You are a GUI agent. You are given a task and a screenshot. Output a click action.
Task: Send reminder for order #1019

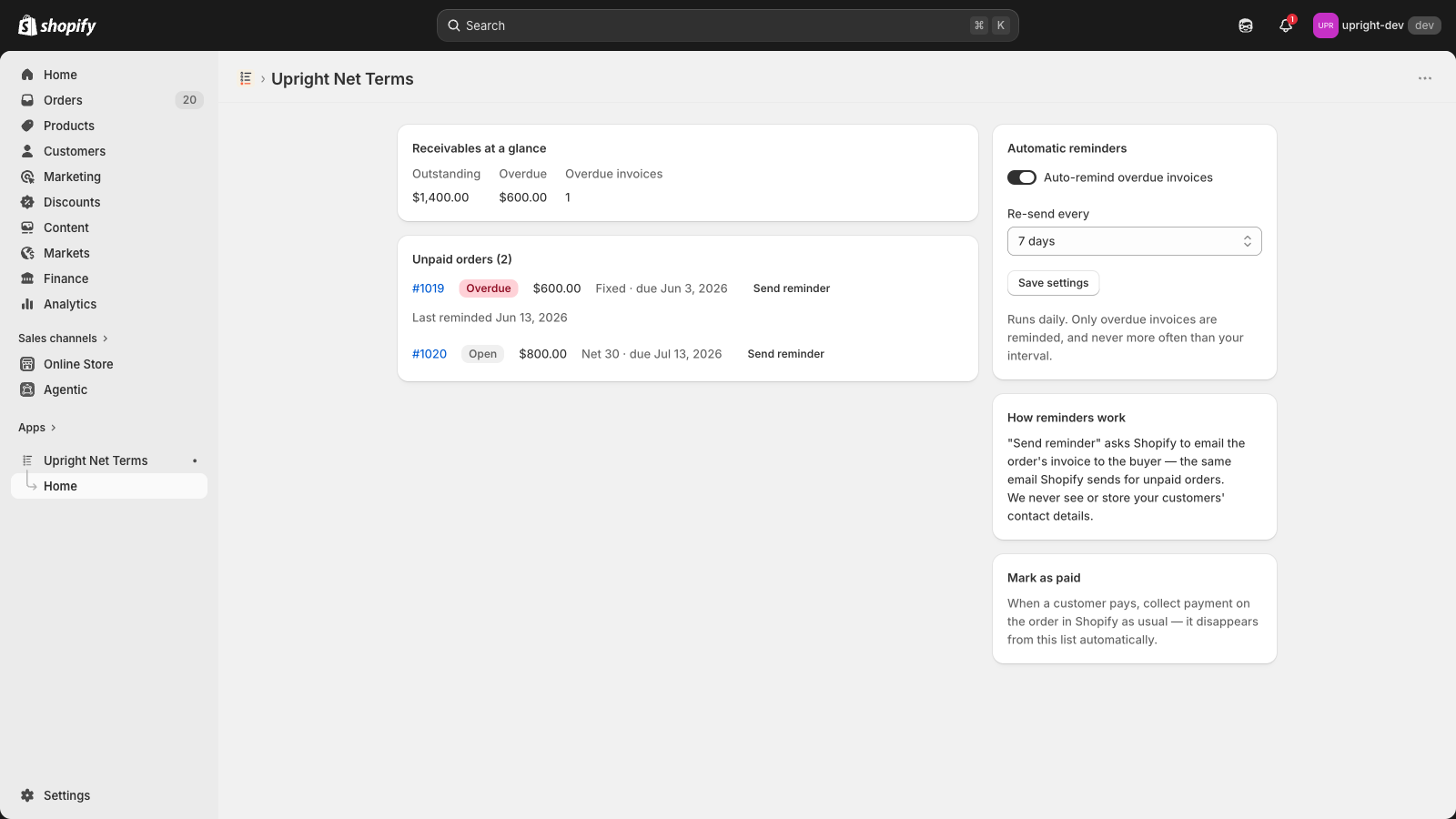click(x=792, y=288)
